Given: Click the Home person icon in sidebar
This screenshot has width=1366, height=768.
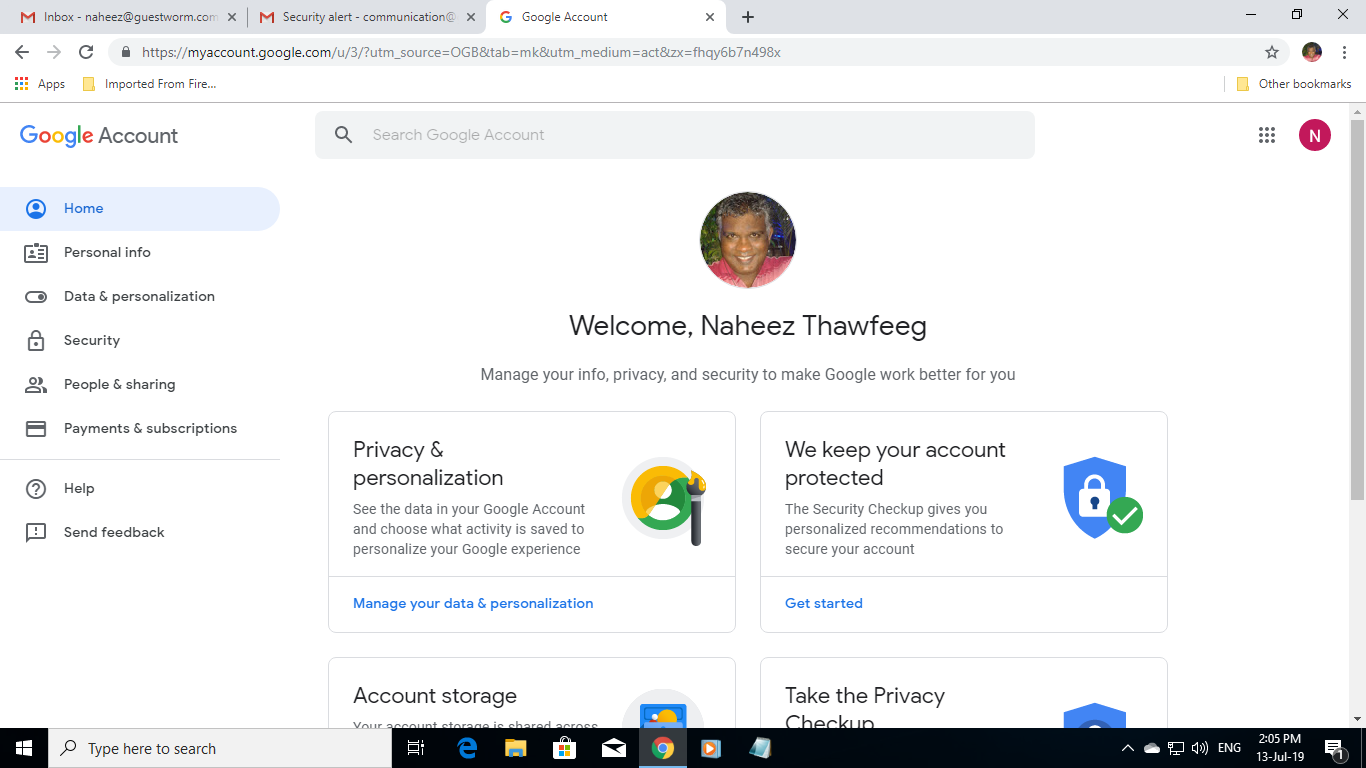Looking at the screenshot, I should point(36,209).
